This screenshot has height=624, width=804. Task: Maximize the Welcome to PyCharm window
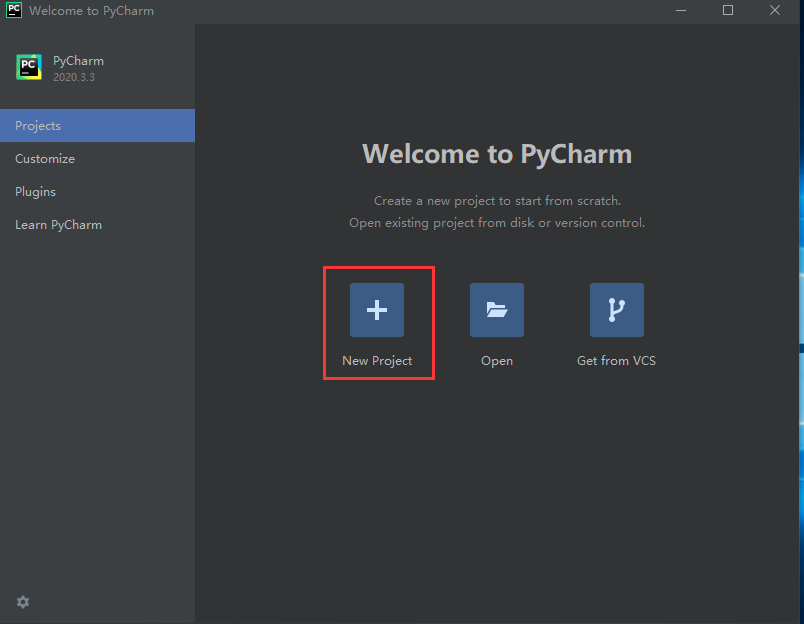[x=728, y=10]
